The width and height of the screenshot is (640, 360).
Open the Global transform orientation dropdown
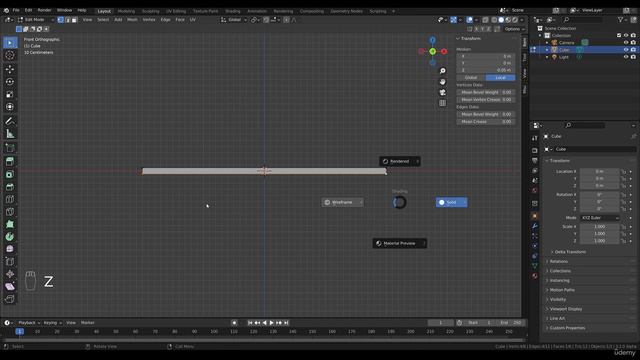tap(234, 20)
